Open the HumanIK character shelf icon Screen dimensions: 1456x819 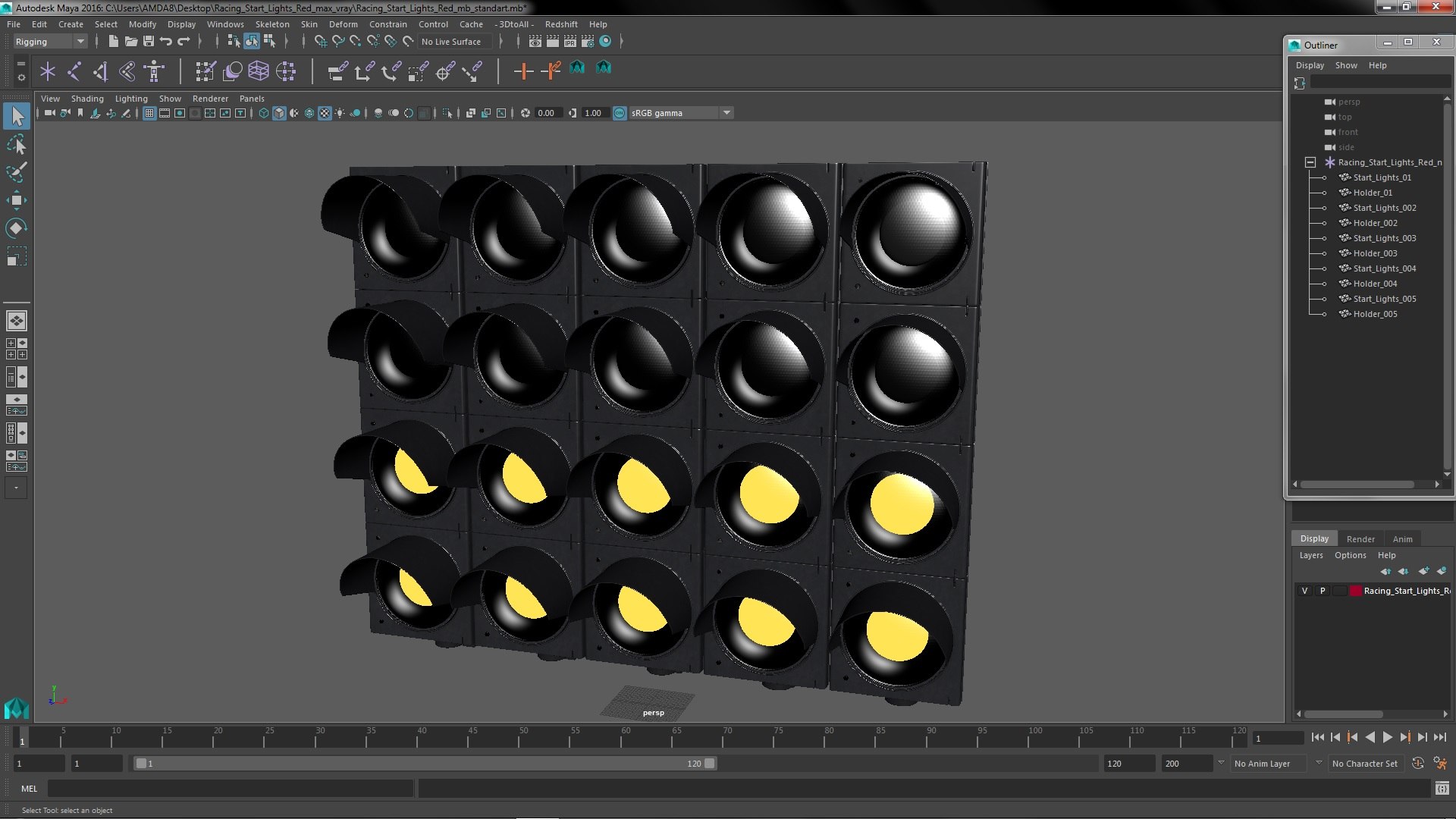(x=154, y=71)
